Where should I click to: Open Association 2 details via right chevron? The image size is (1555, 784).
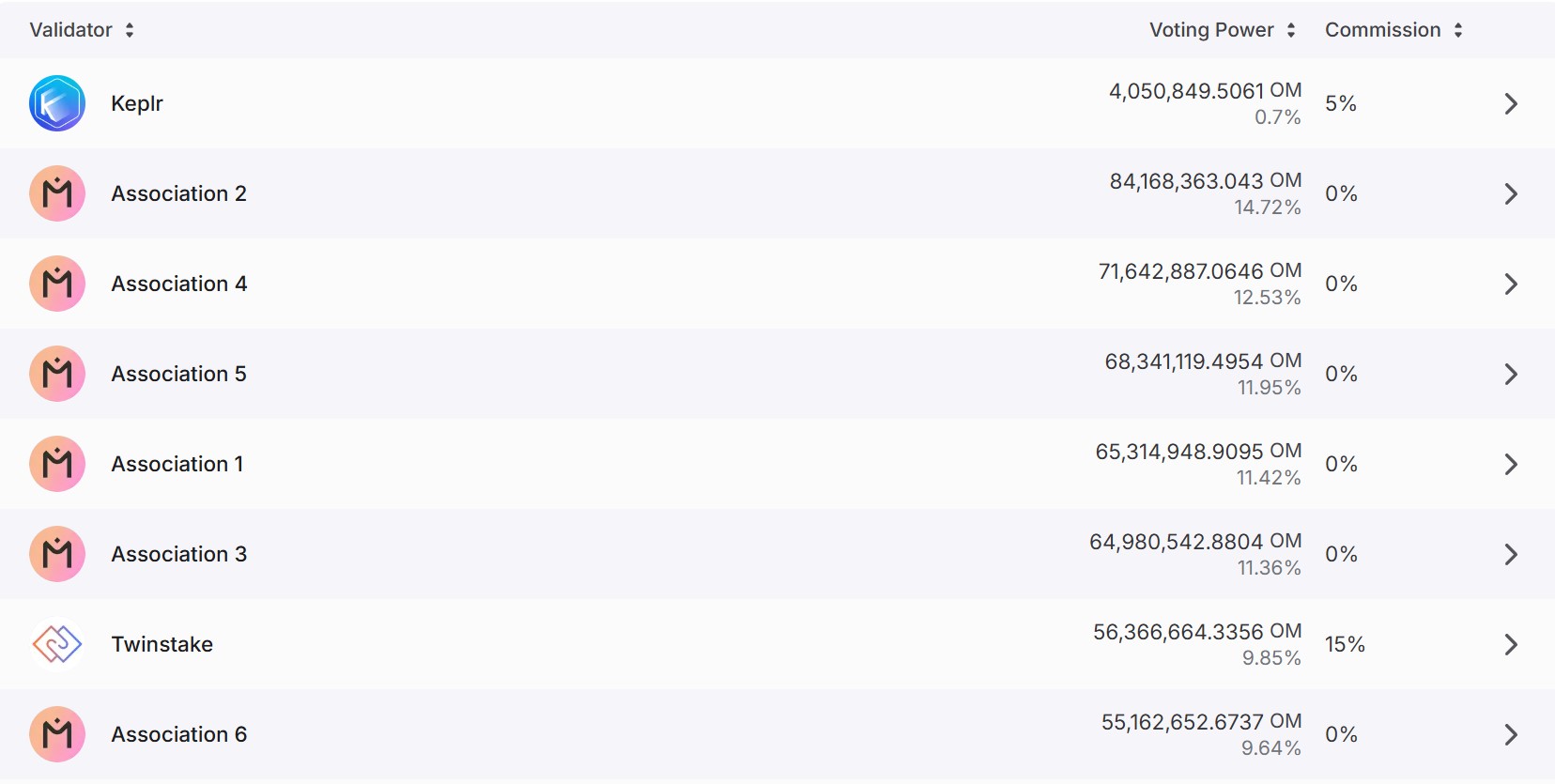click(x=1511, y=193)
